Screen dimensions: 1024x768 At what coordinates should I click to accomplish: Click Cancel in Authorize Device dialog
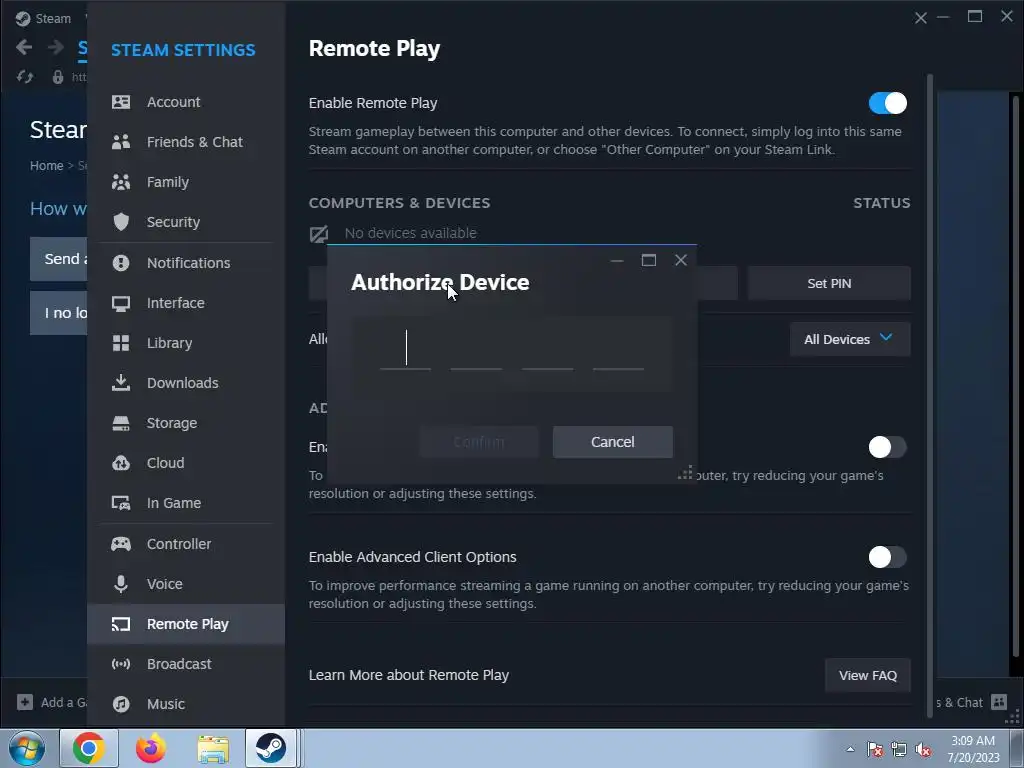(x=613, y=442)
